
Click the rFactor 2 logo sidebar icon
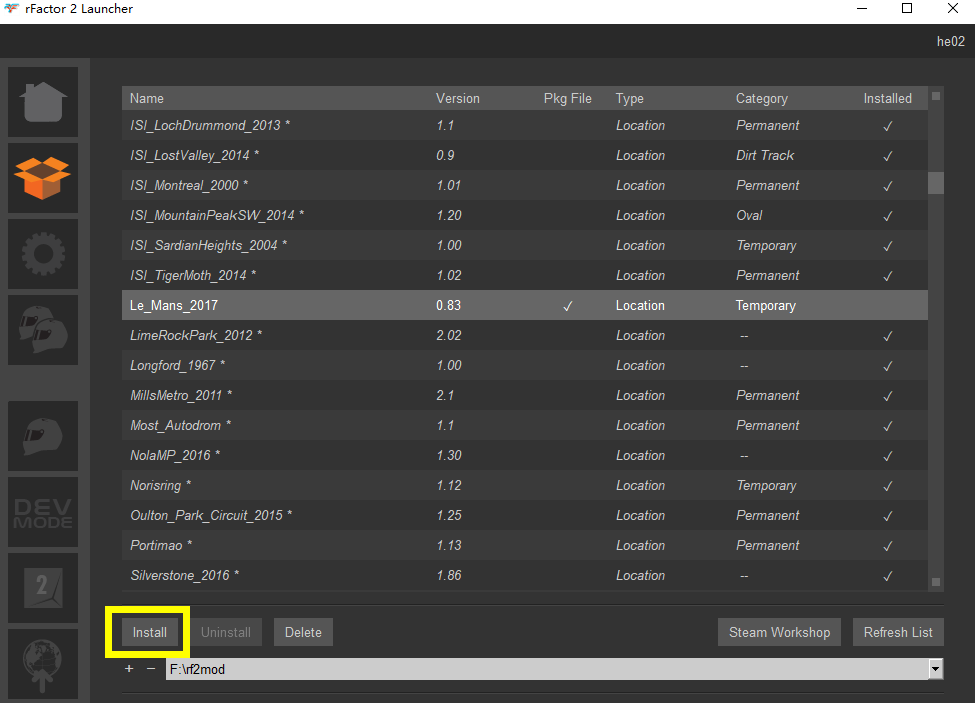(x=43, y=587)
